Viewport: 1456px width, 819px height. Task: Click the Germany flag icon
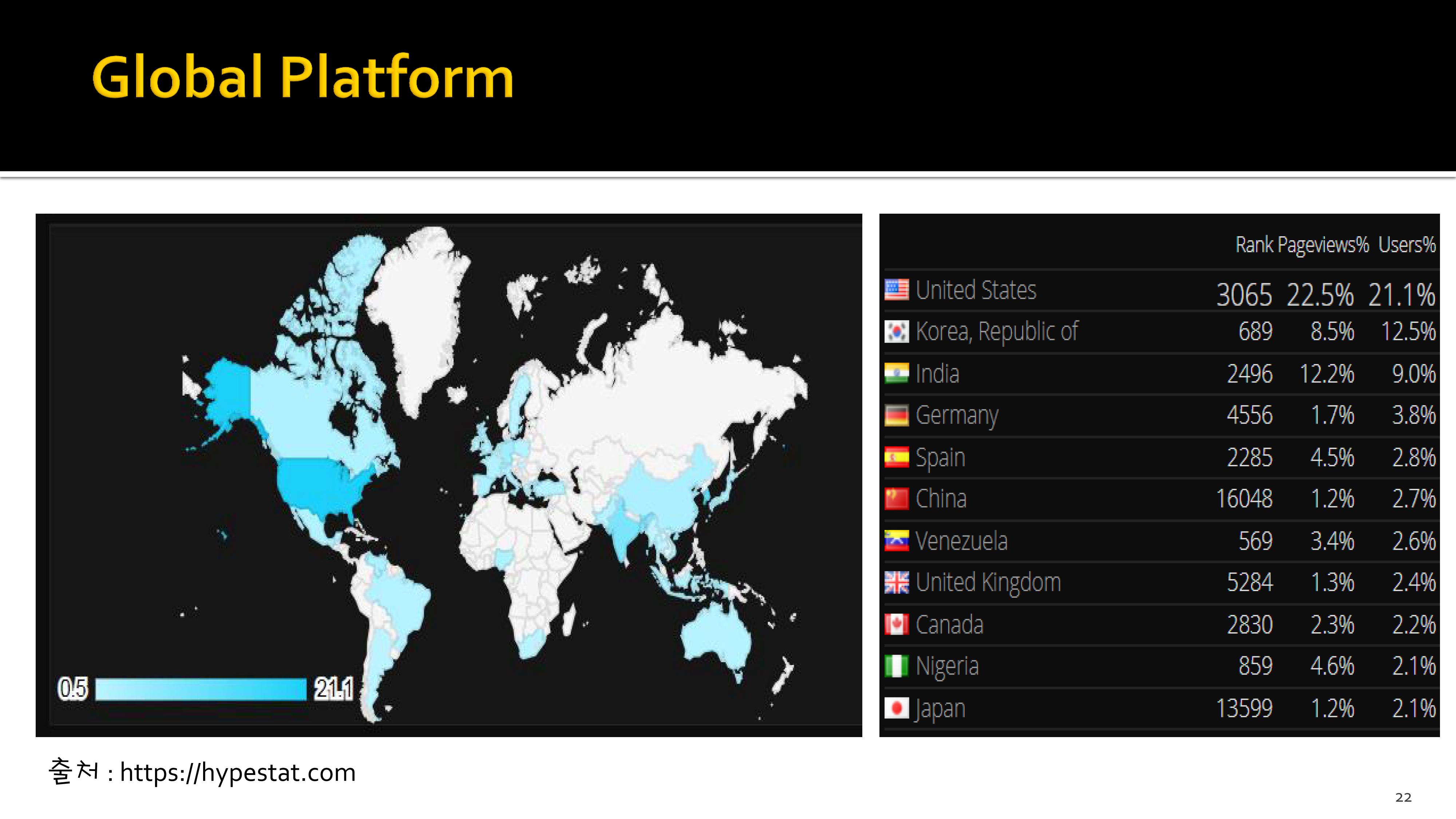point(897,415)
